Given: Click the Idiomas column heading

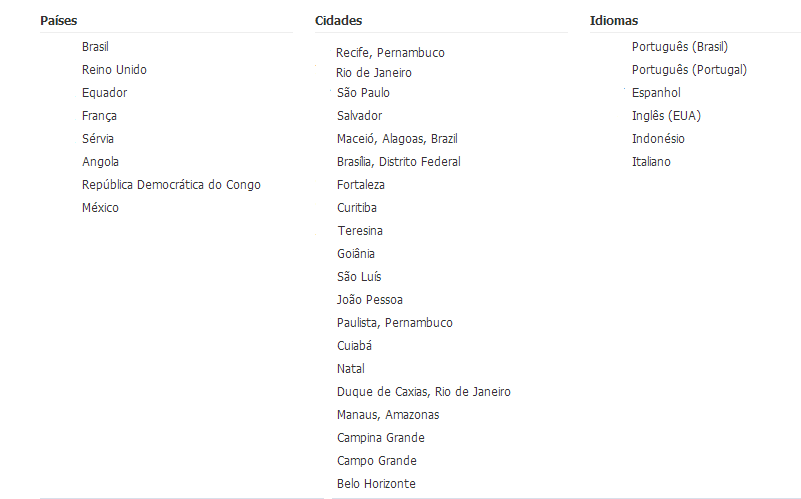Looking at the screenshot, I should pos(614,20).
